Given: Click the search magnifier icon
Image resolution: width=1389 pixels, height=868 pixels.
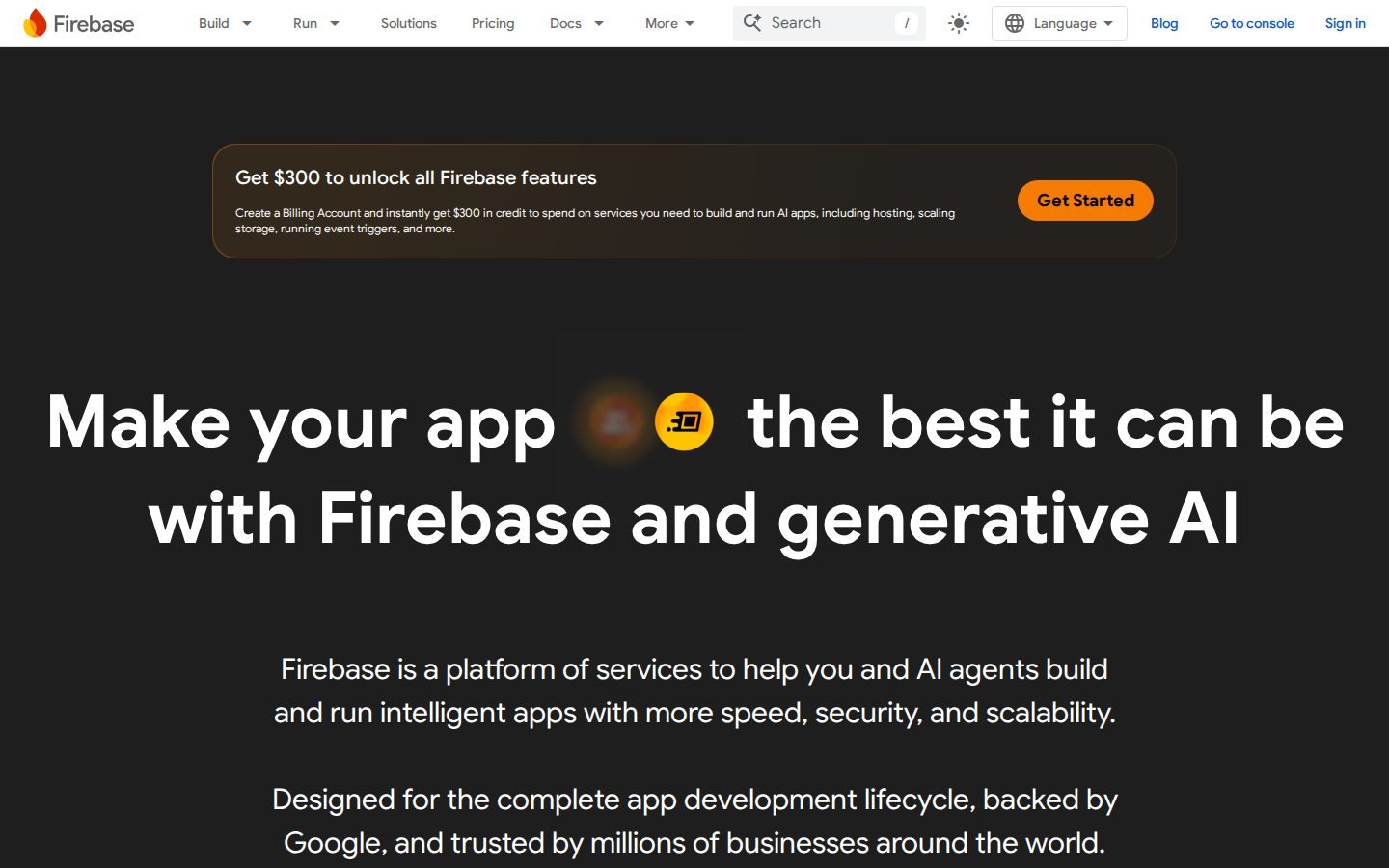Looking at the screenshot, I should tap(752, 22).
